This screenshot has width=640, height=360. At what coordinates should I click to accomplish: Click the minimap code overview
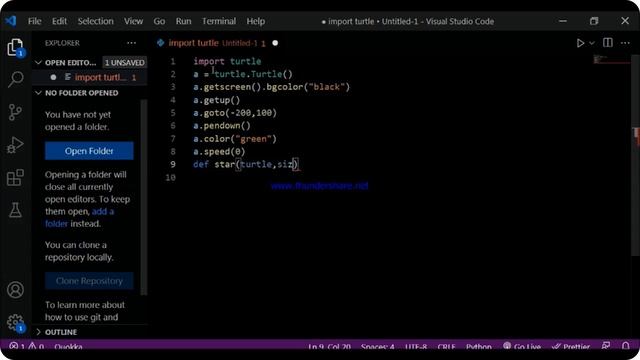611,60
